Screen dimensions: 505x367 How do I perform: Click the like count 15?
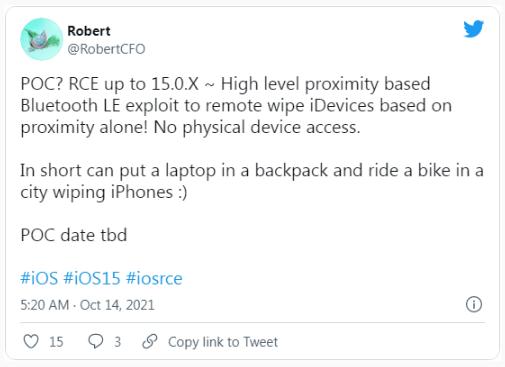tap(56, 342)
